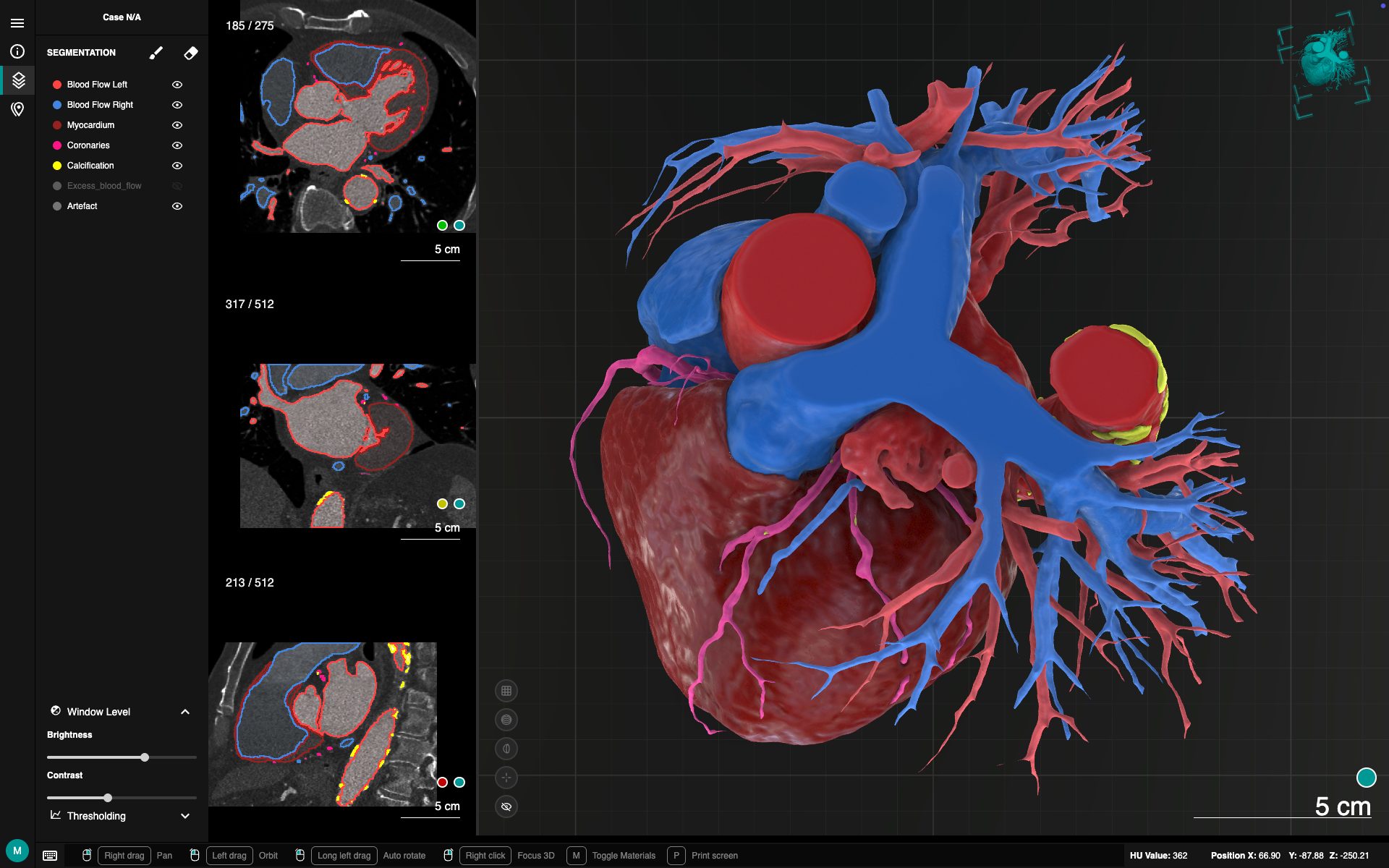Click the crosshair focus icon in the viewport
Viewport: 1389px width, 868px height.
click(506, 778)
